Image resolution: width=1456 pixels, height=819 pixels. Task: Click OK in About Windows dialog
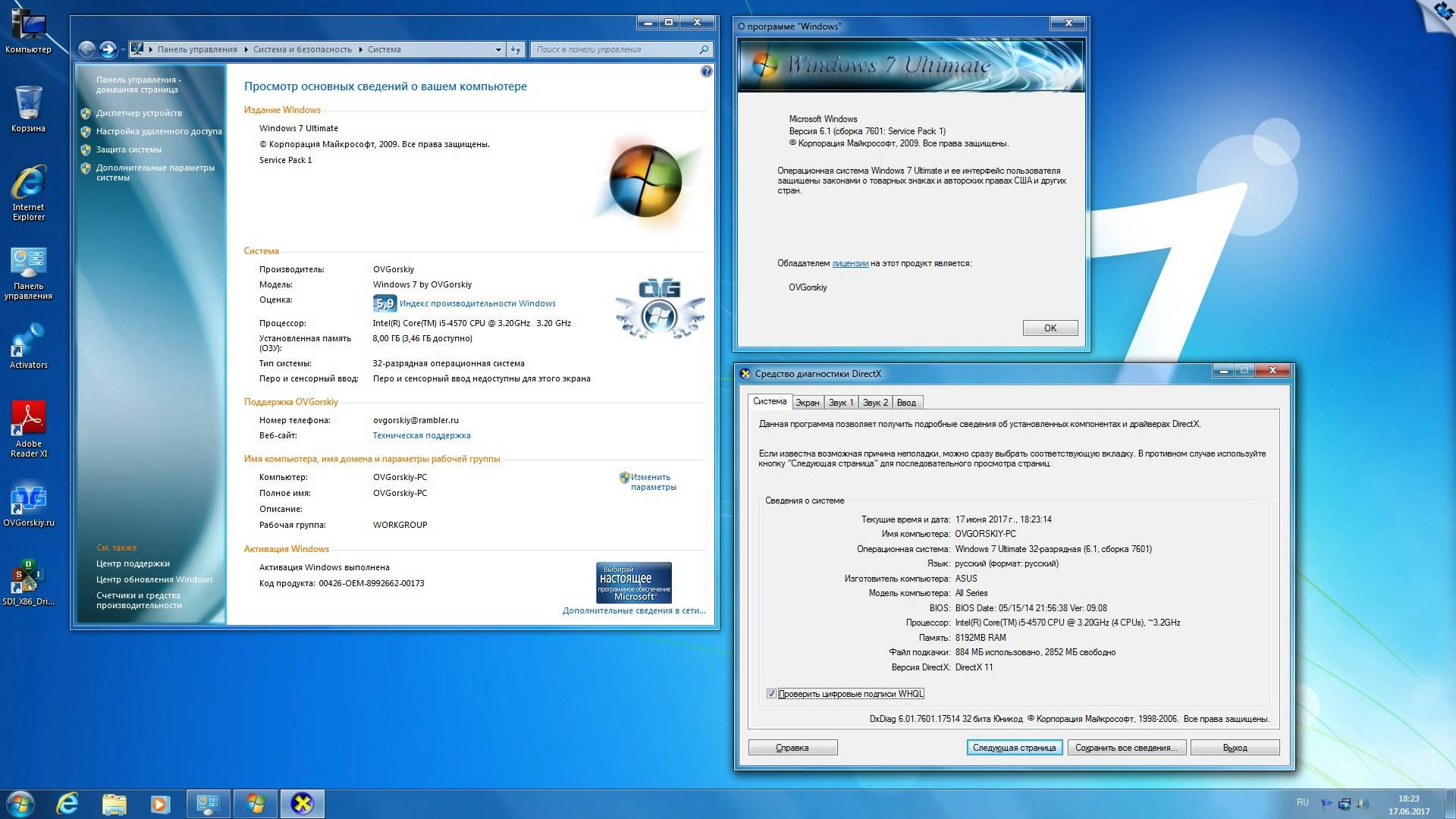point(1050,328)
